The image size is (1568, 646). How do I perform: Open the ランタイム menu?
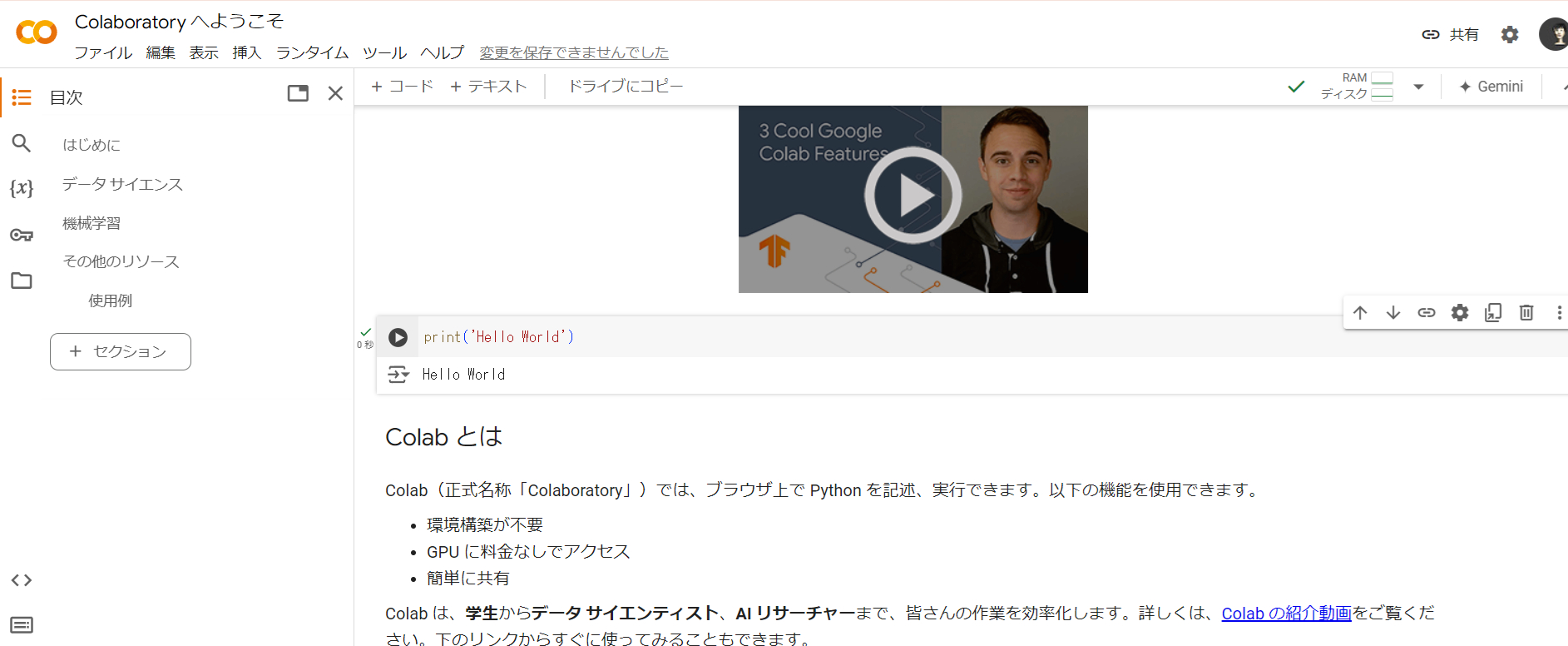point(312,52)
